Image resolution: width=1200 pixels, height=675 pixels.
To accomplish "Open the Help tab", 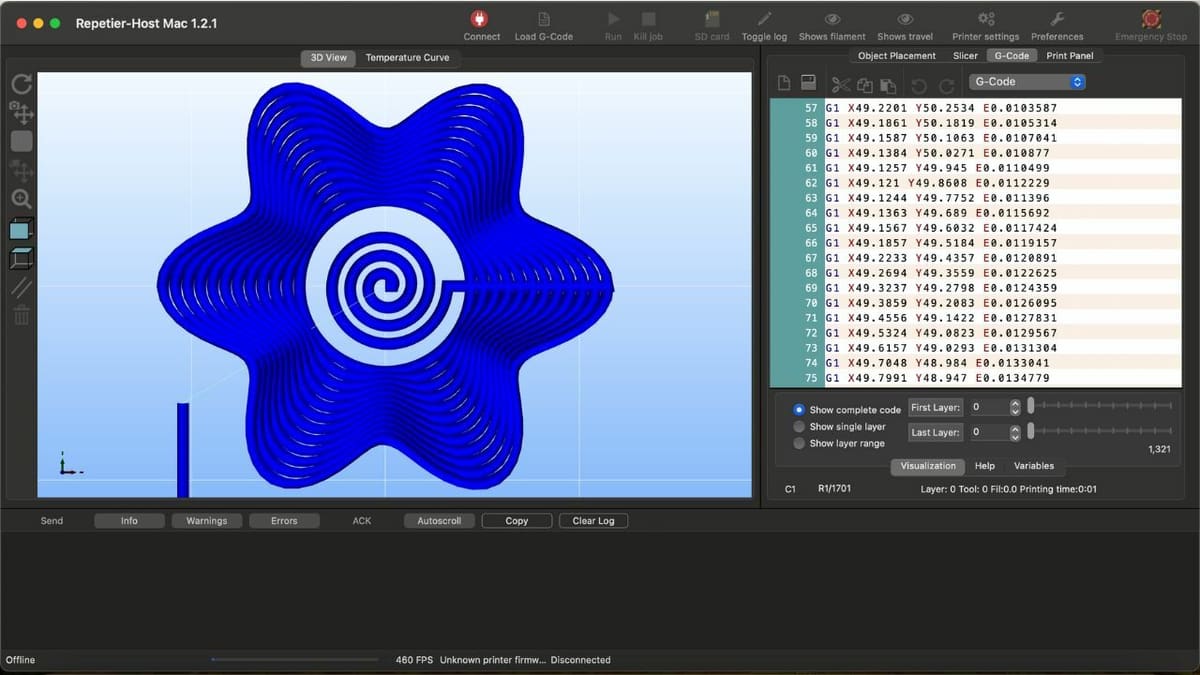I will tap(985, 466).
